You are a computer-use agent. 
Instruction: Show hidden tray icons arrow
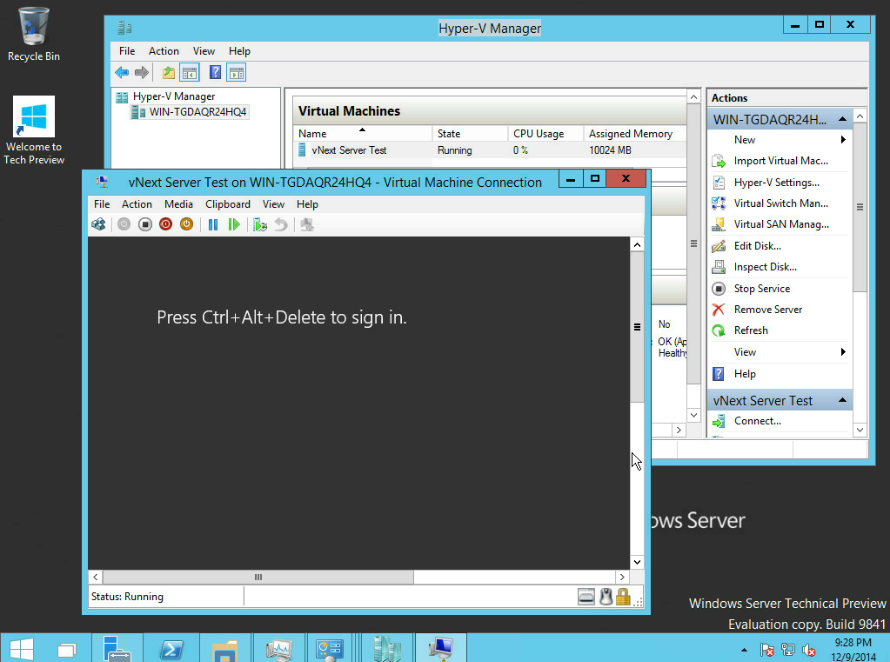744,650
